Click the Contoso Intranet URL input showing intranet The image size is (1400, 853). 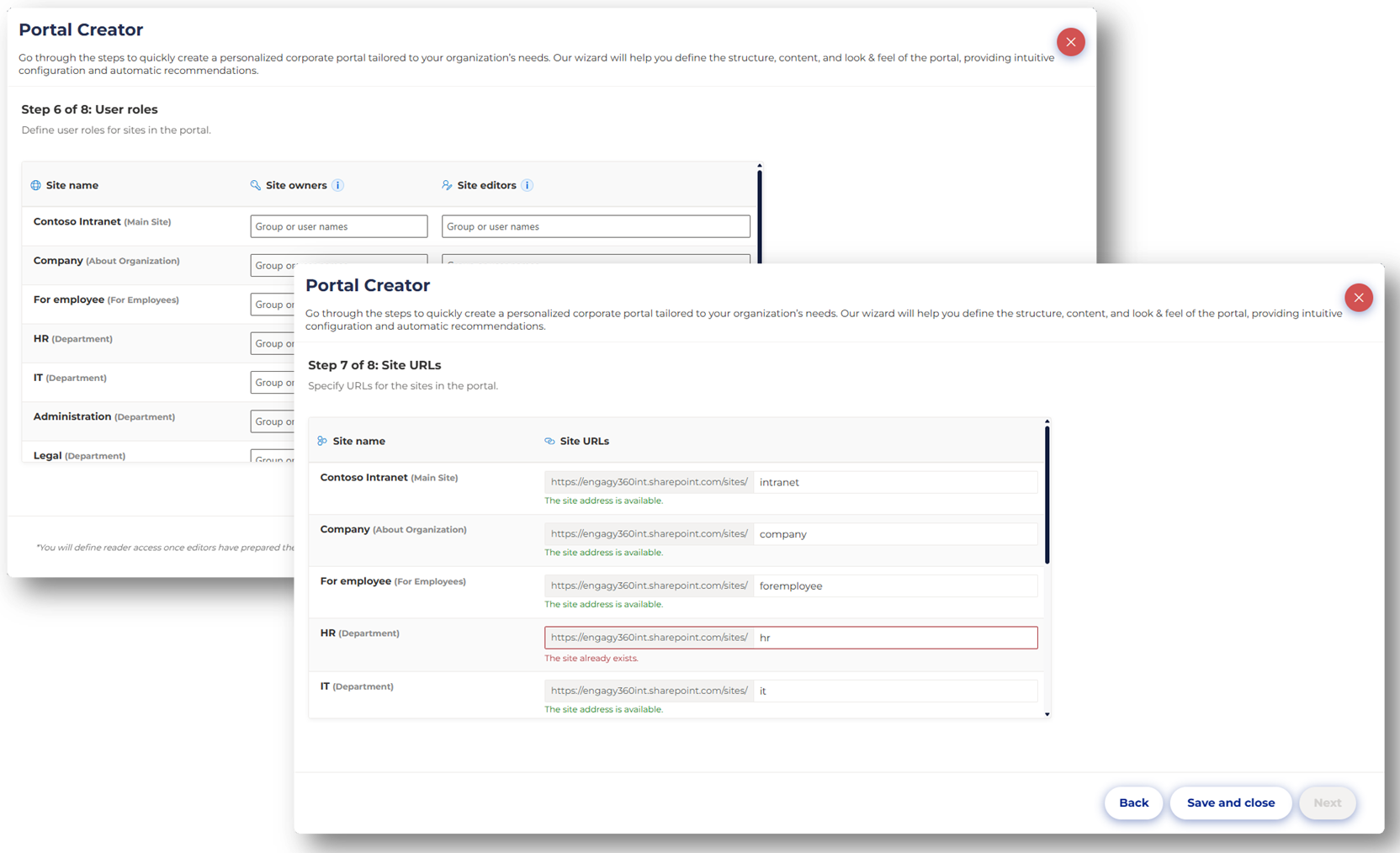pyautogui.click(x=894, y=482)
